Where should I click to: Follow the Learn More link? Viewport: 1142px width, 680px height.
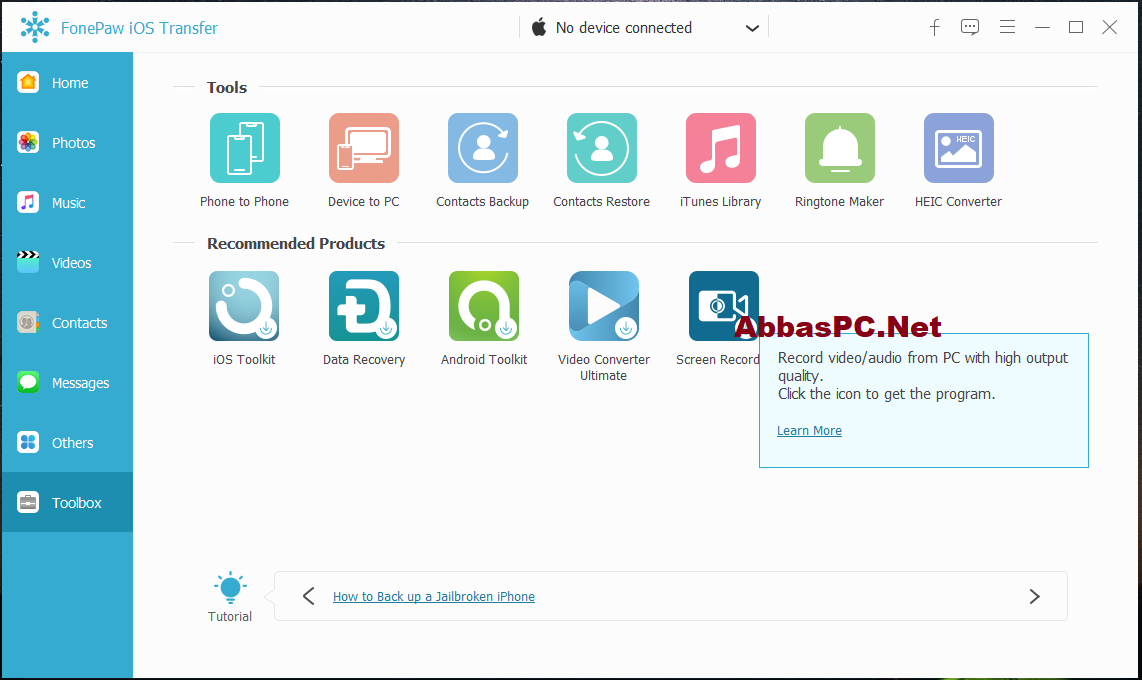(809, 431)
